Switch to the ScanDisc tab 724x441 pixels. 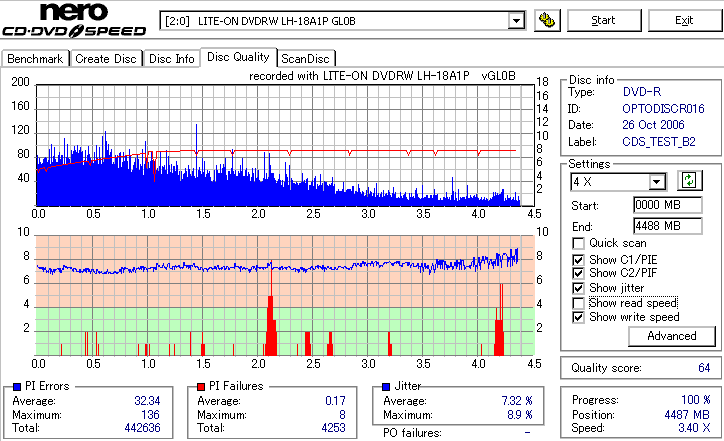point(305,59)
